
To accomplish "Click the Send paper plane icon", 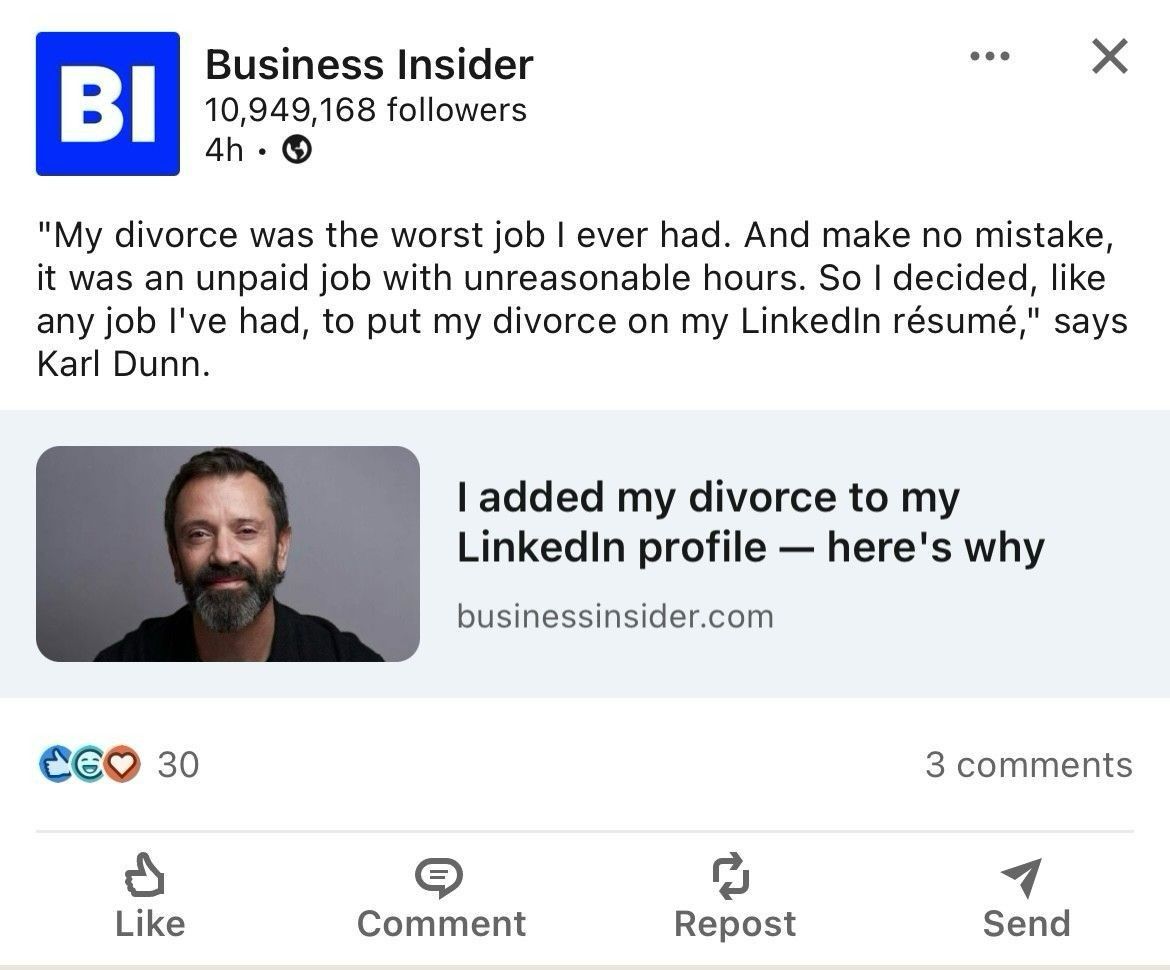I will pos(1024,878).
